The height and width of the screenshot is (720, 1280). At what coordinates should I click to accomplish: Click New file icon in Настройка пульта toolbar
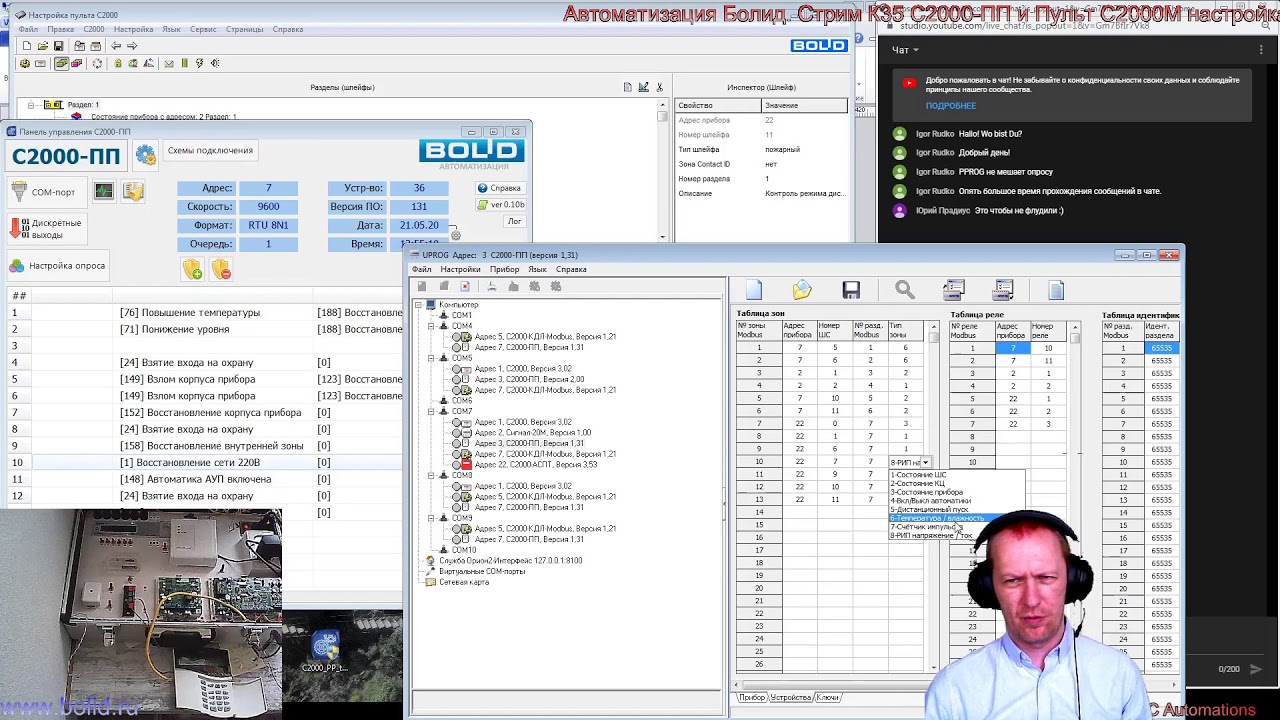(x=27, y=46)
